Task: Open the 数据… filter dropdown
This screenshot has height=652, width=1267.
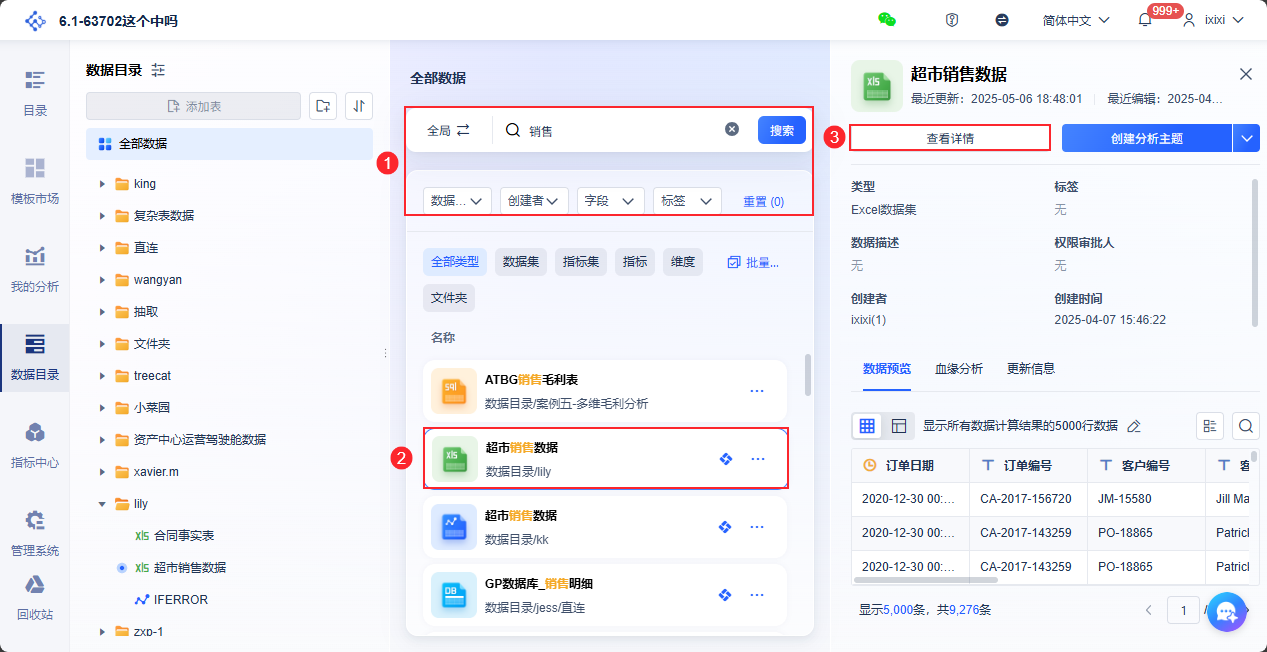Action: tap(457, 201)
